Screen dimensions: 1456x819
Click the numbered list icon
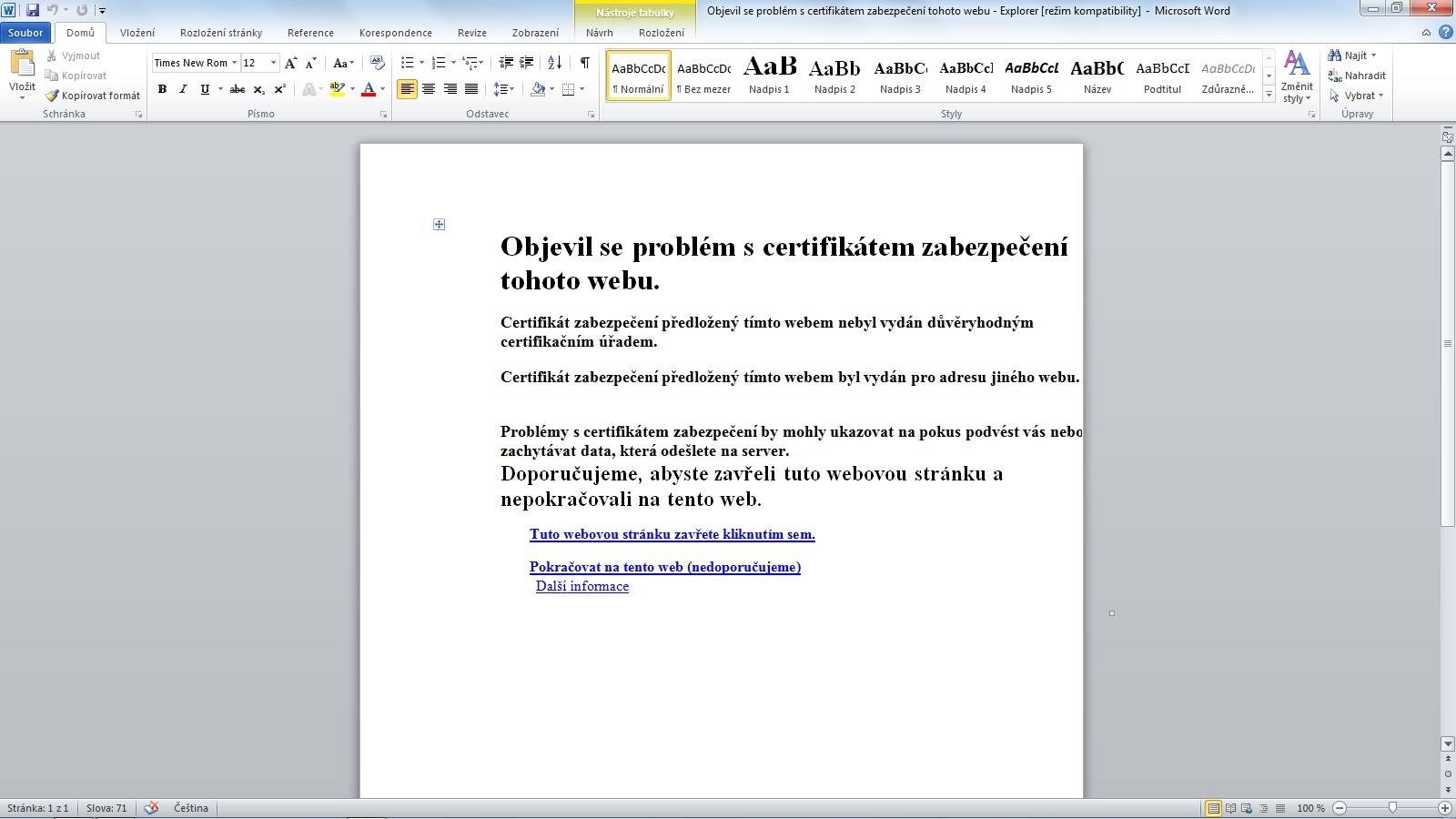(439, 63)
